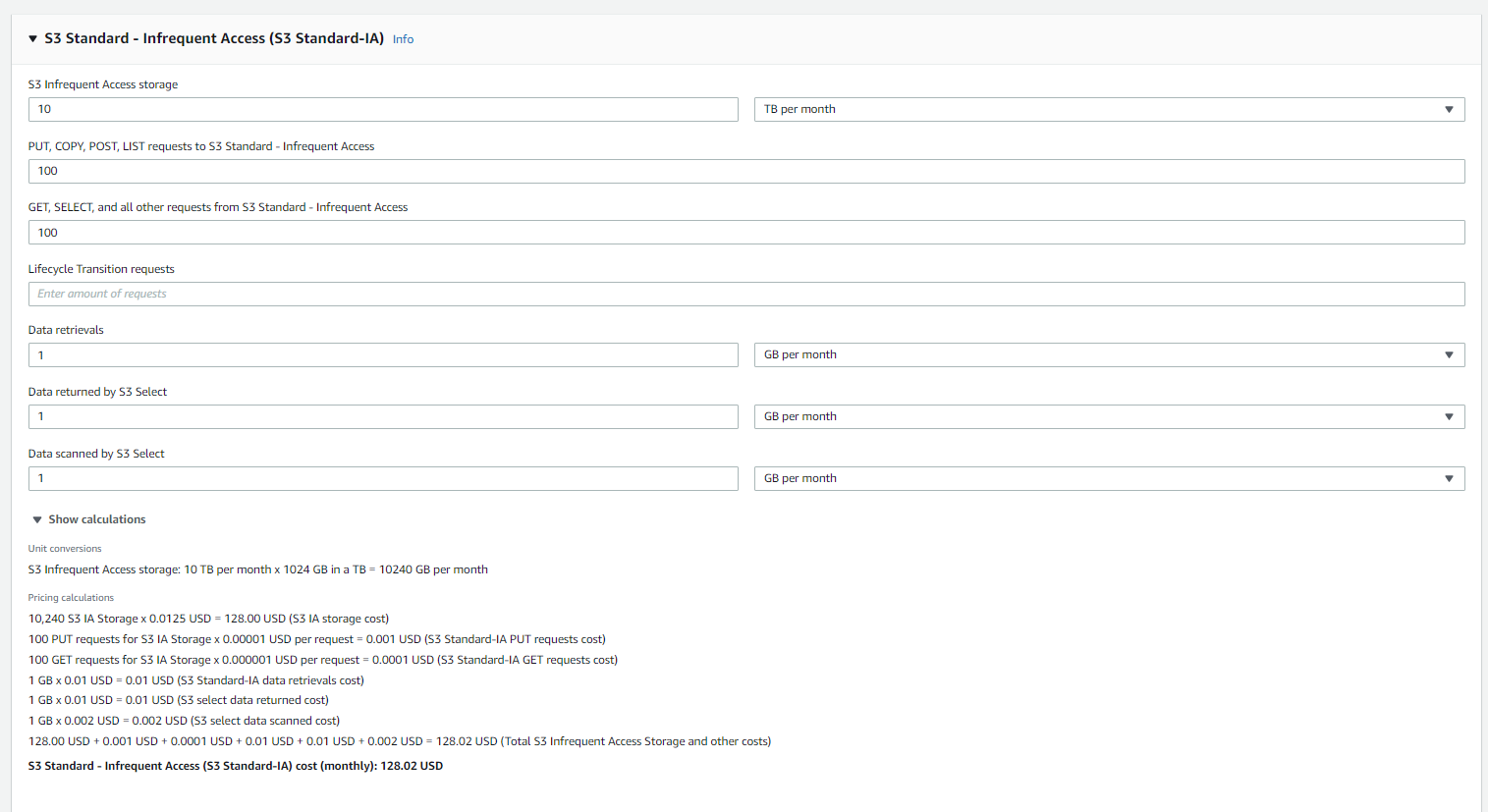Click the dropdown caret on the storage unit selector
This screenshot has height=812, width=1488.
pos(1450,109)
